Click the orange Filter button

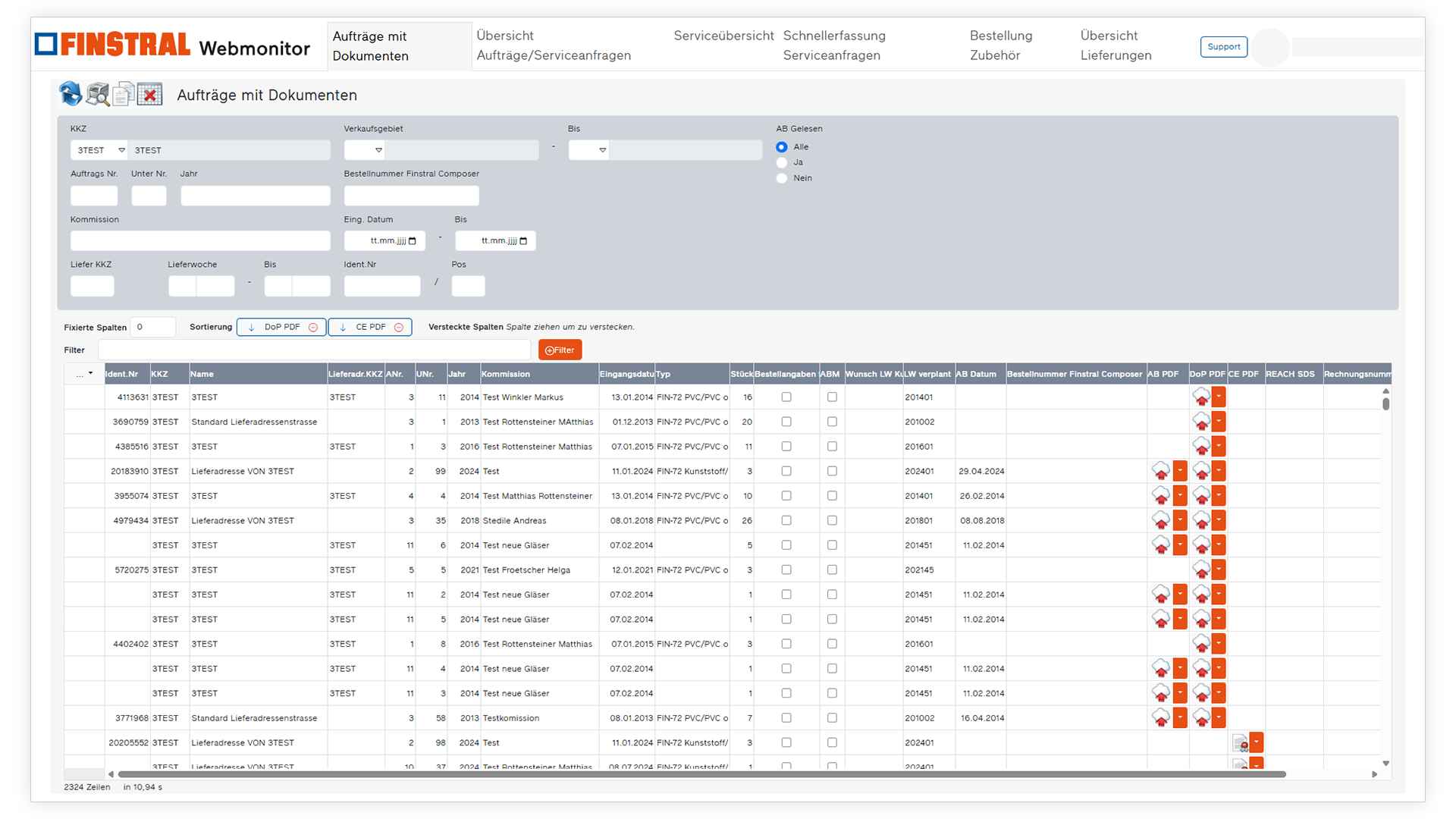click(x=560, y=350)
